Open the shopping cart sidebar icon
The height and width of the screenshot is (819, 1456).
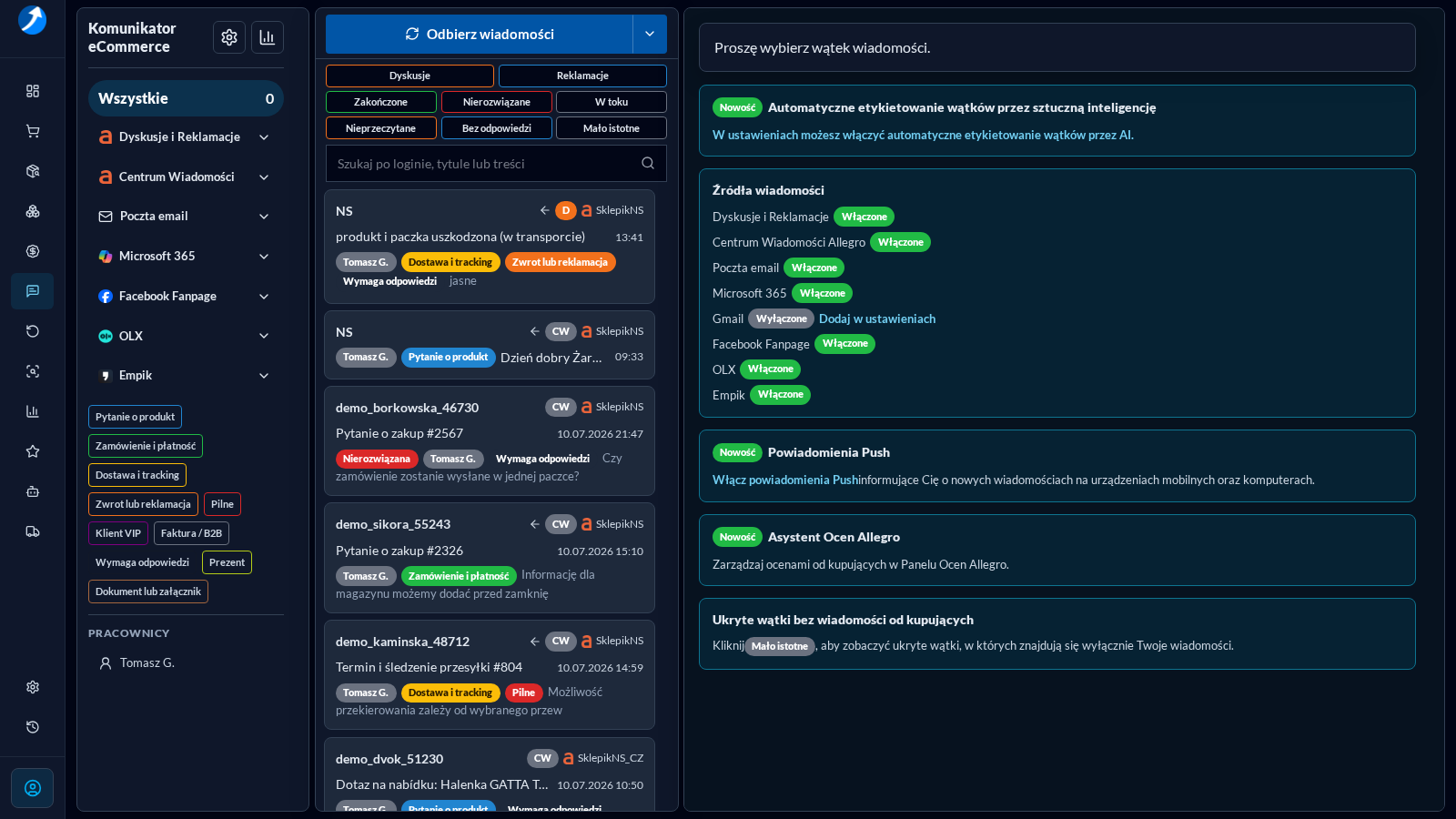33,131
